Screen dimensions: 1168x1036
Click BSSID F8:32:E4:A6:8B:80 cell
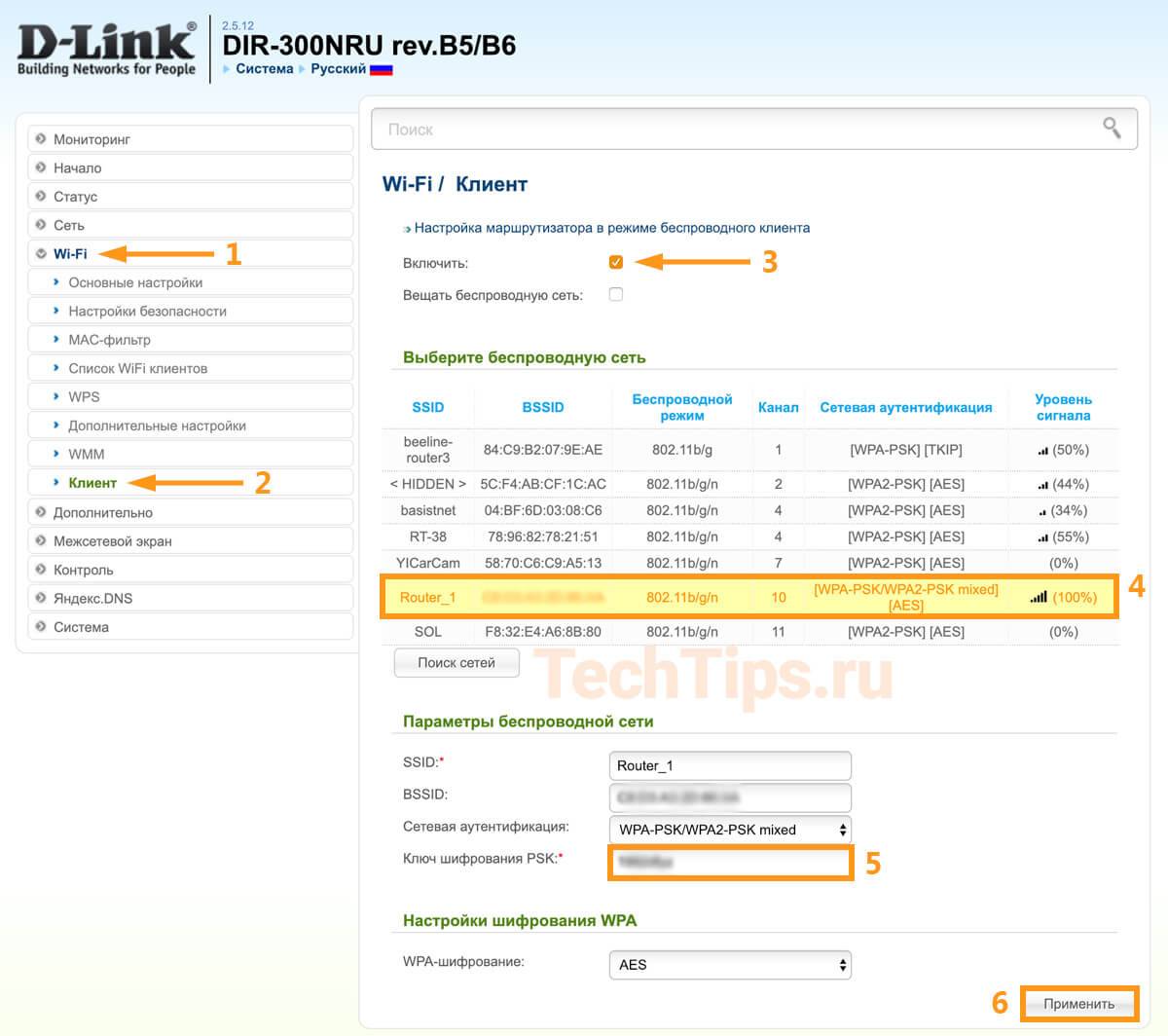(543, 632)
